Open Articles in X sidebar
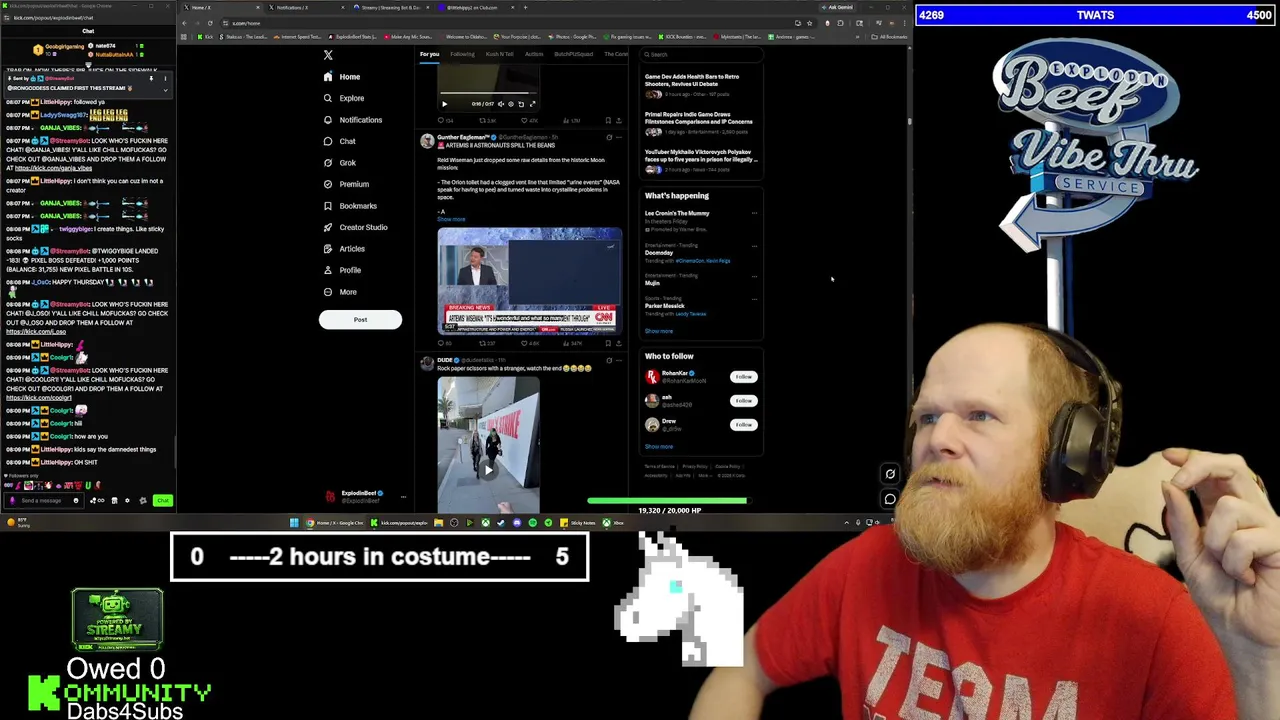 pos(344,249)
